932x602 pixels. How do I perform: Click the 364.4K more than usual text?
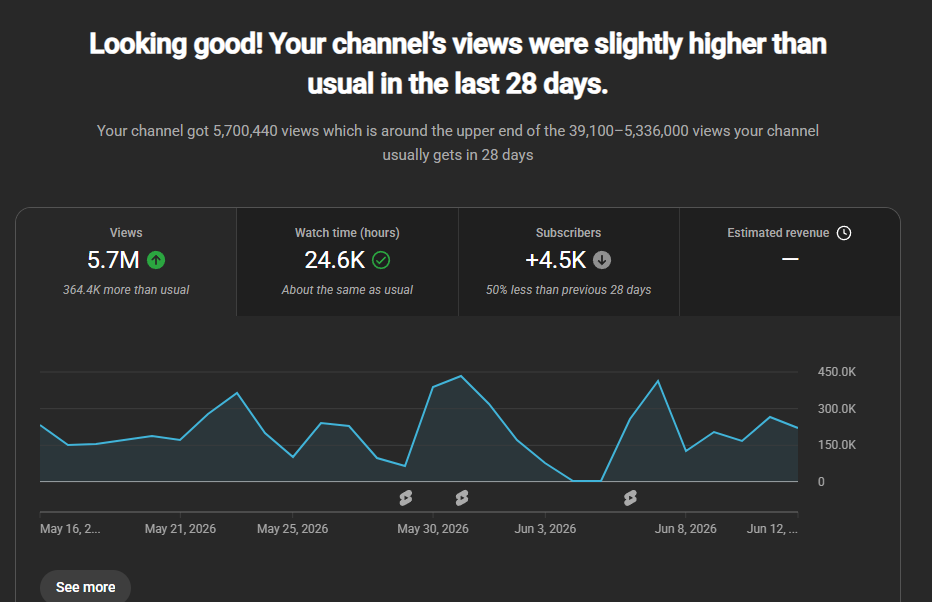tap(126, 290)
